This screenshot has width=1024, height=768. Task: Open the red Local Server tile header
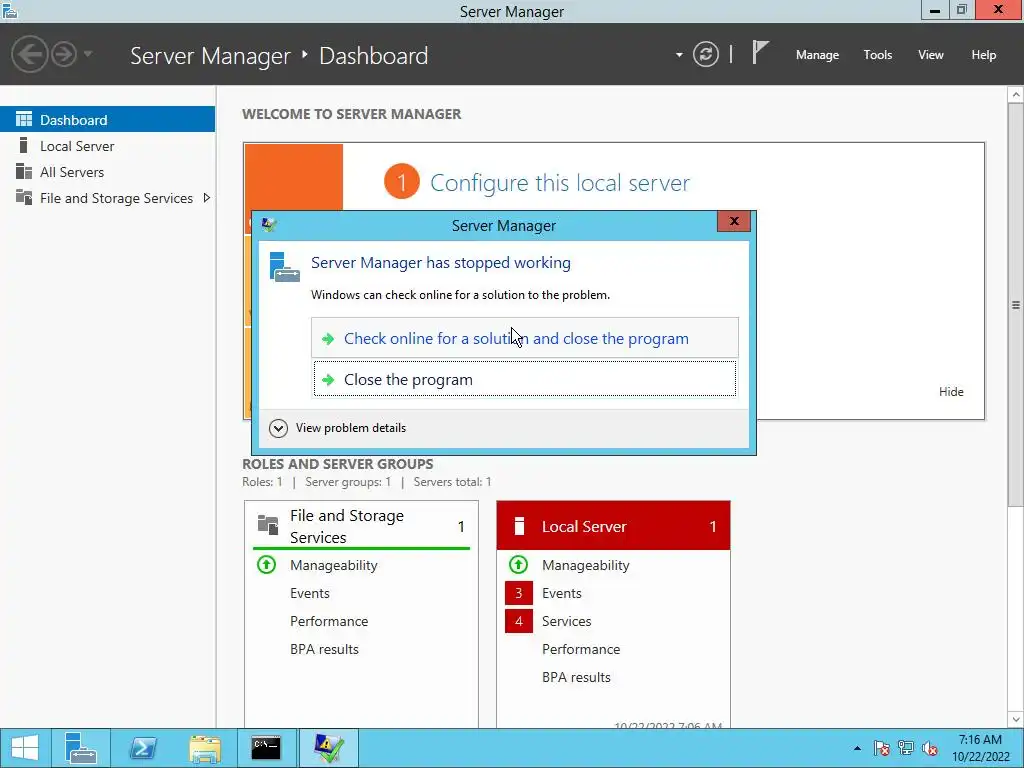[613, 526]
